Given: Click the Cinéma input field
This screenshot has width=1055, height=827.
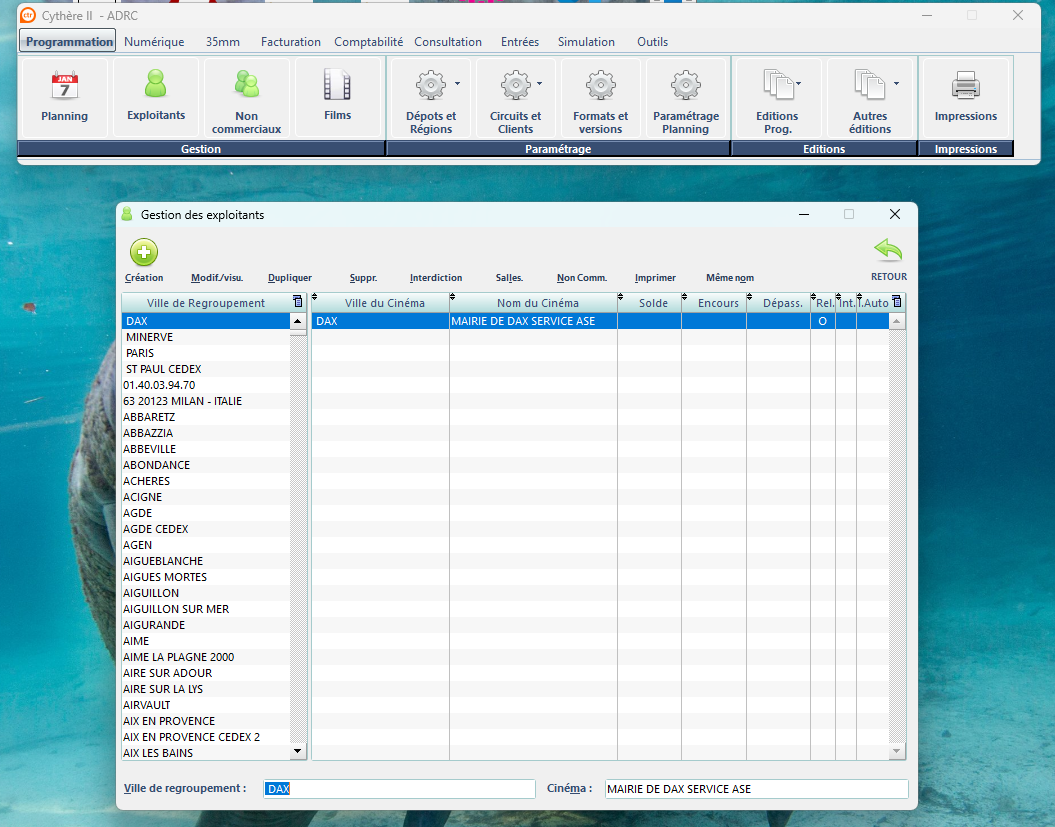Looking at the screenshot, I should 756,789.
